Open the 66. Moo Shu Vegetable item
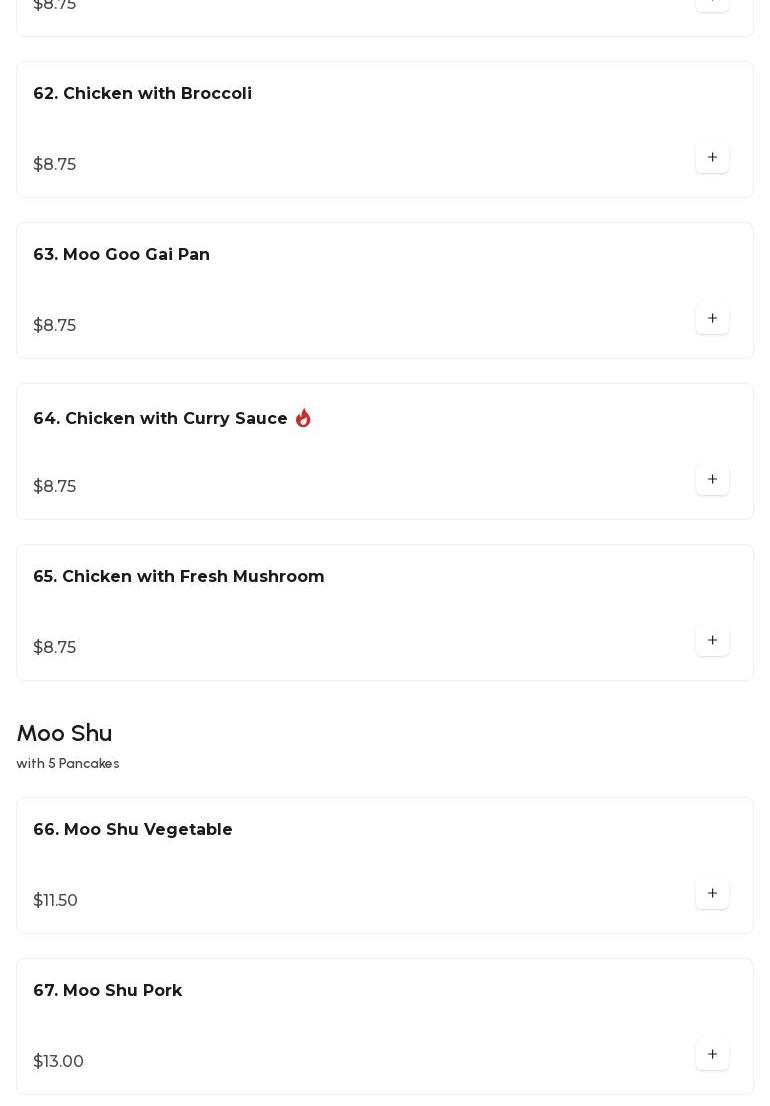770x1106 pixels. point(385,865)
